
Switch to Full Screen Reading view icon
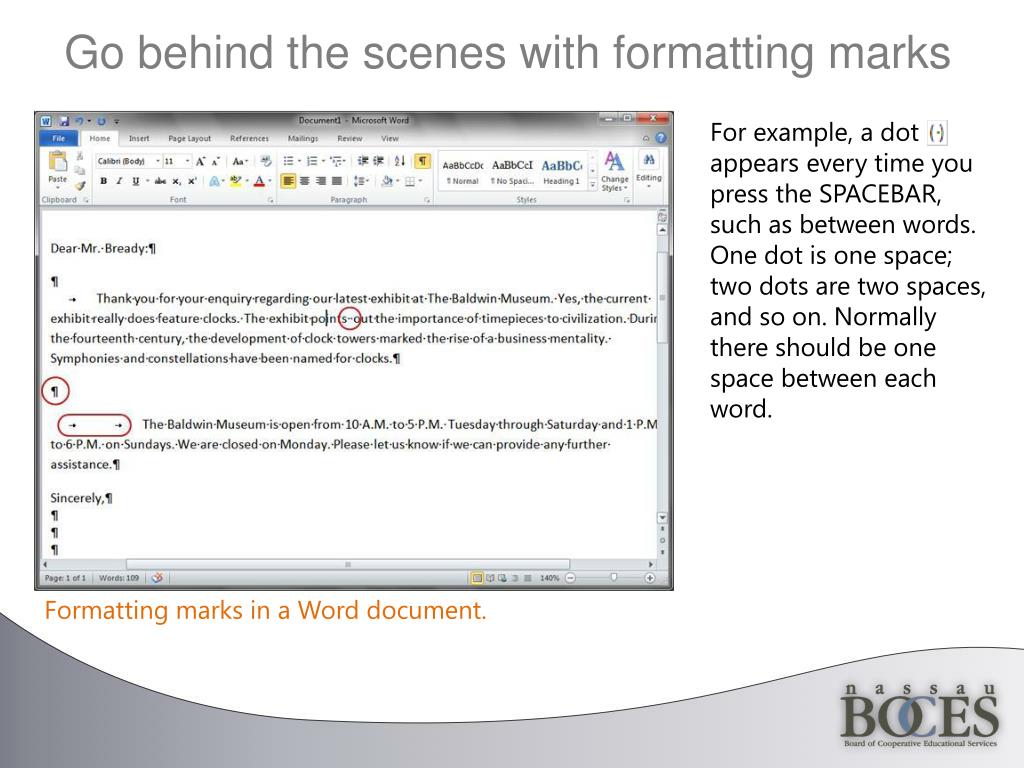coord(490,578)
